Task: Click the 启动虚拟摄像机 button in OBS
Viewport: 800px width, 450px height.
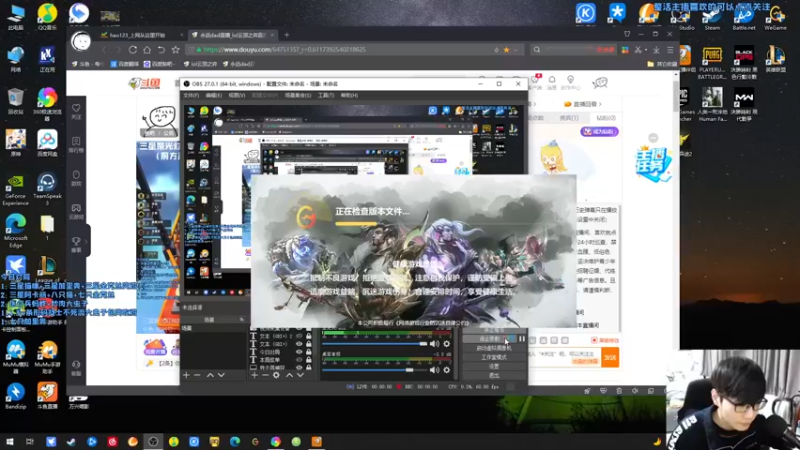Action: click(494, 348)
